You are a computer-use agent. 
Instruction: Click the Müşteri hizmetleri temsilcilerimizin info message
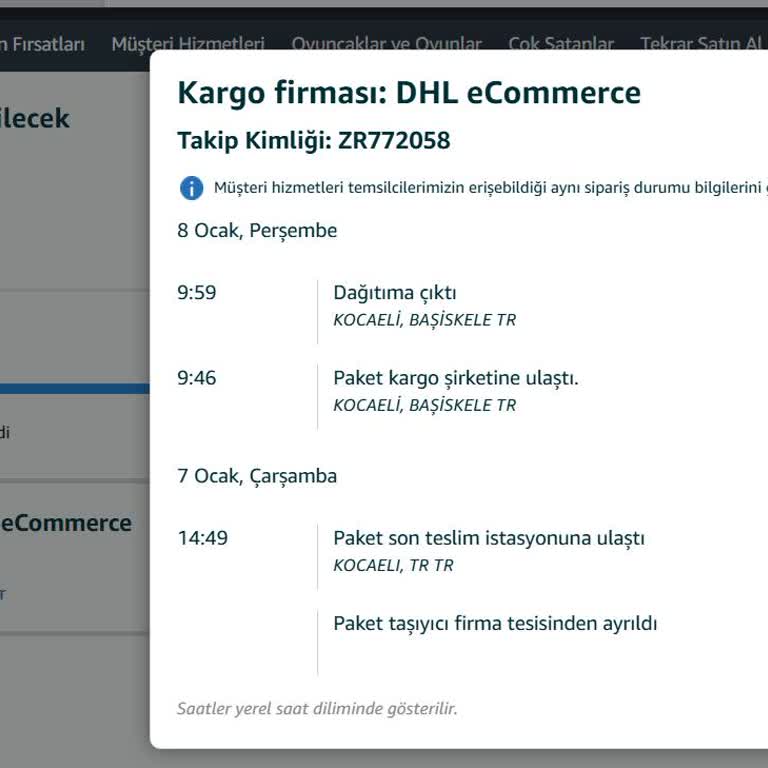pyautogui.click(x=491, y=188)
